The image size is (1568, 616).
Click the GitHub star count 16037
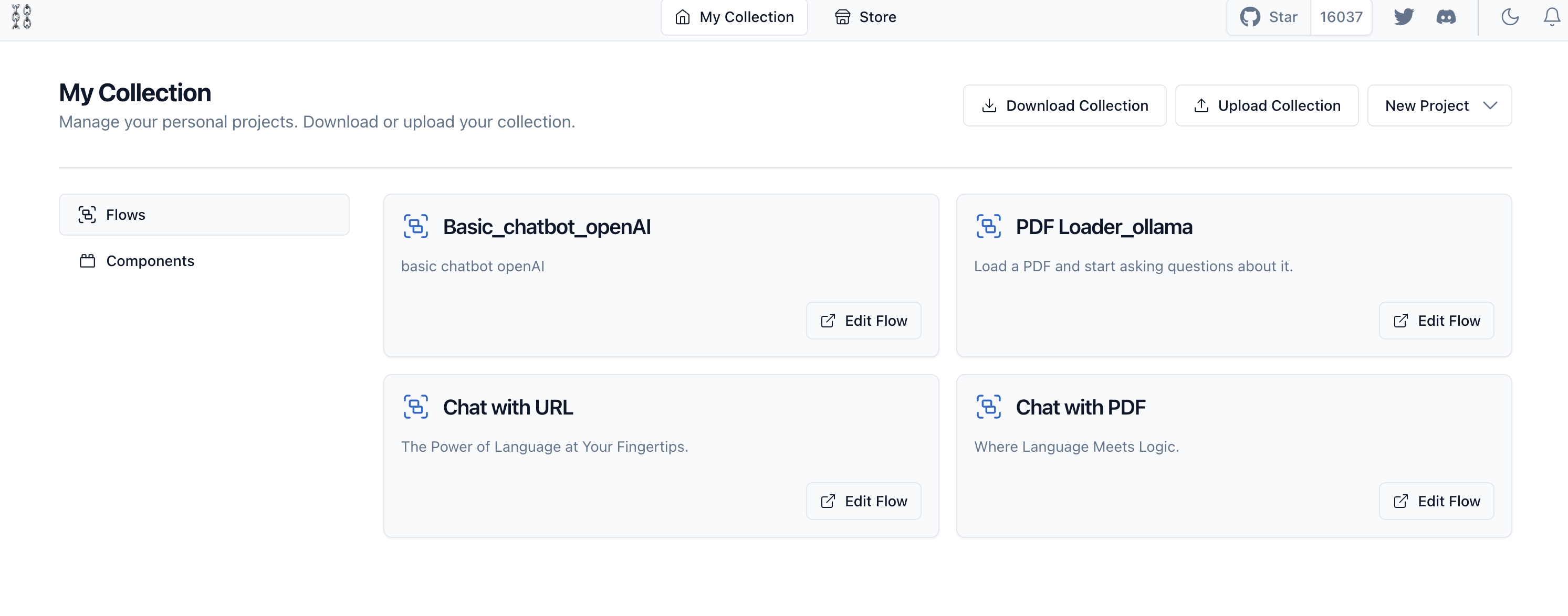[x=1341, y=16]
